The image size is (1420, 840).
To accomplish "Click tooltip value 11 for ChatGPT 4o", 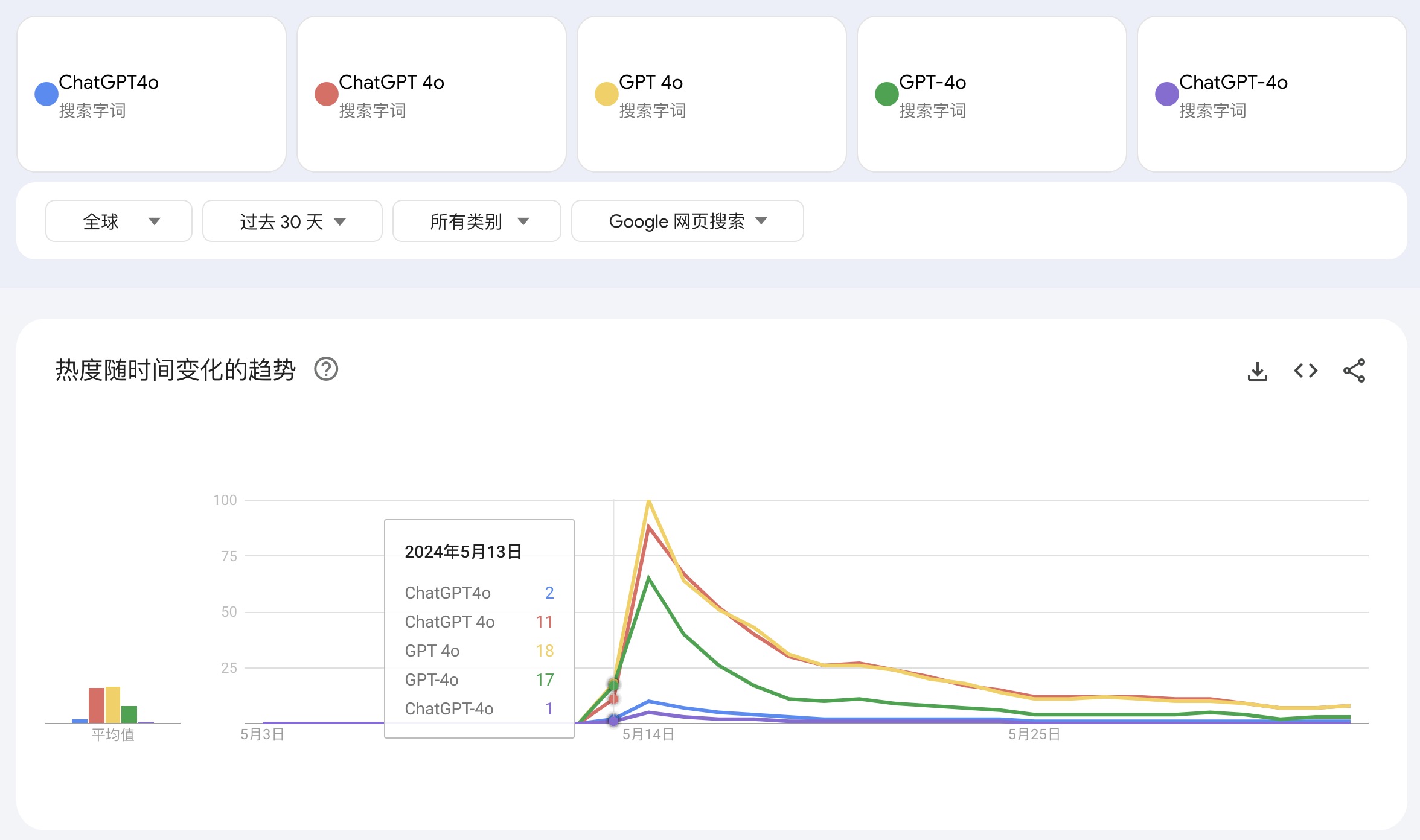I will coord(545,622).
